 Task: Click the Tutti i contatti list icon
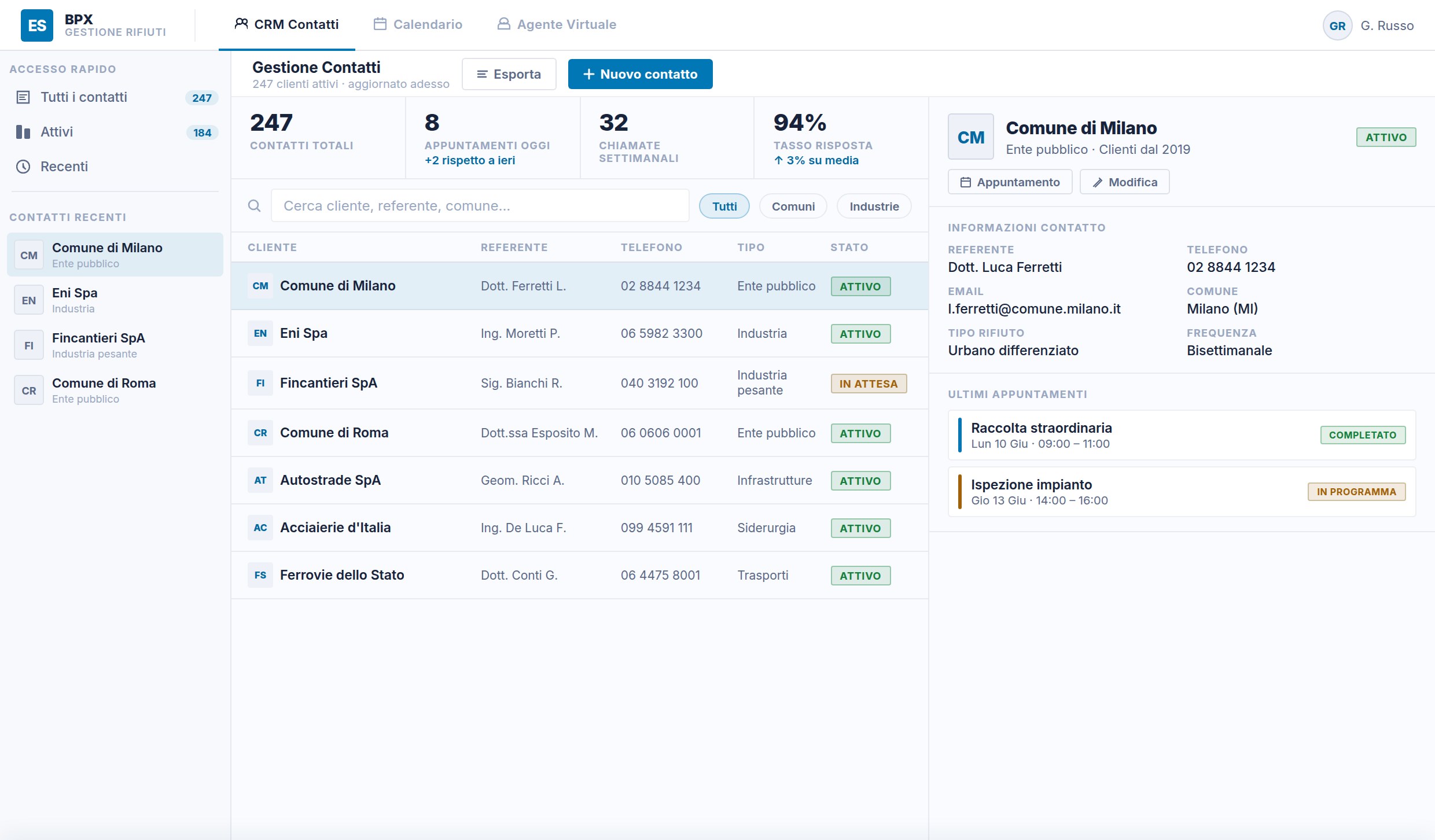tap(23, 97)
